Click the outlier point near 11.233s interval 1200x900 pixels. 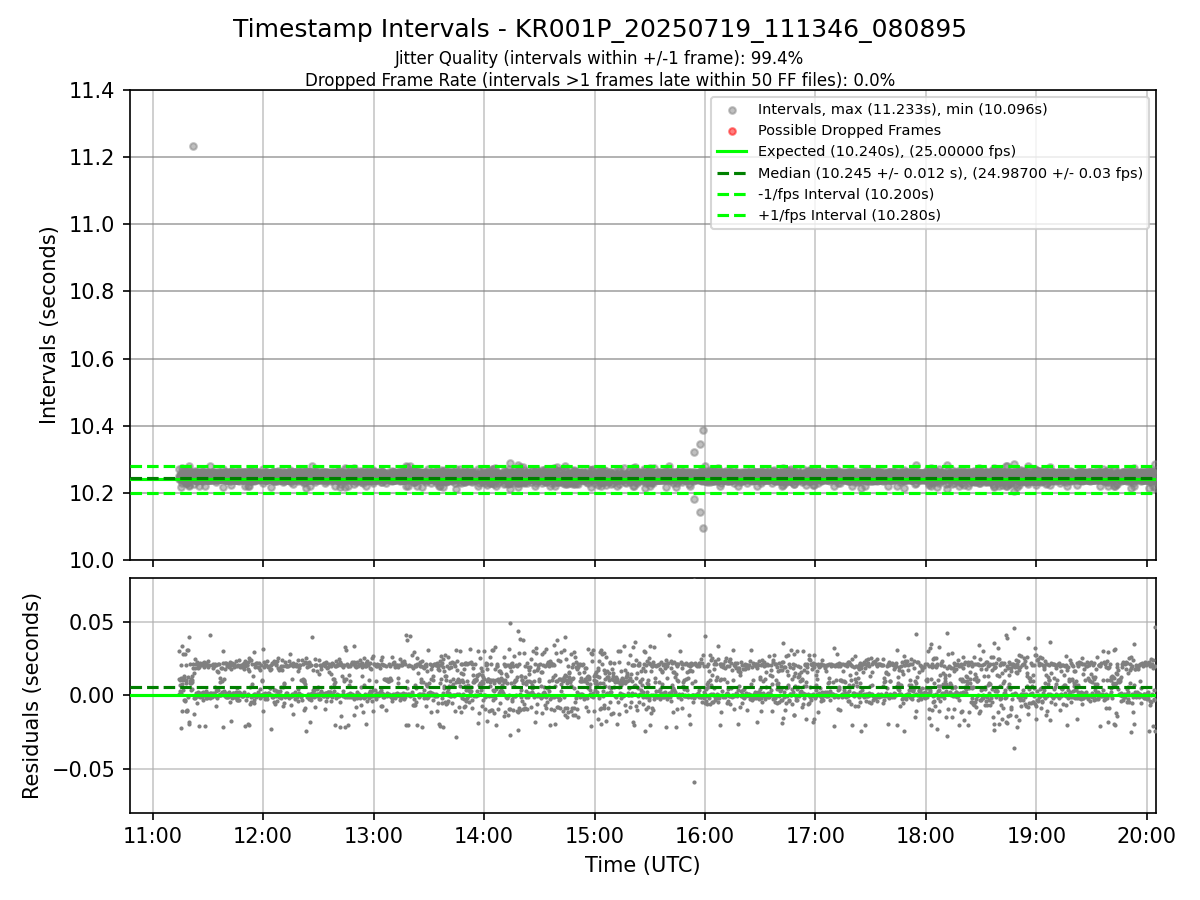[193, 146]
